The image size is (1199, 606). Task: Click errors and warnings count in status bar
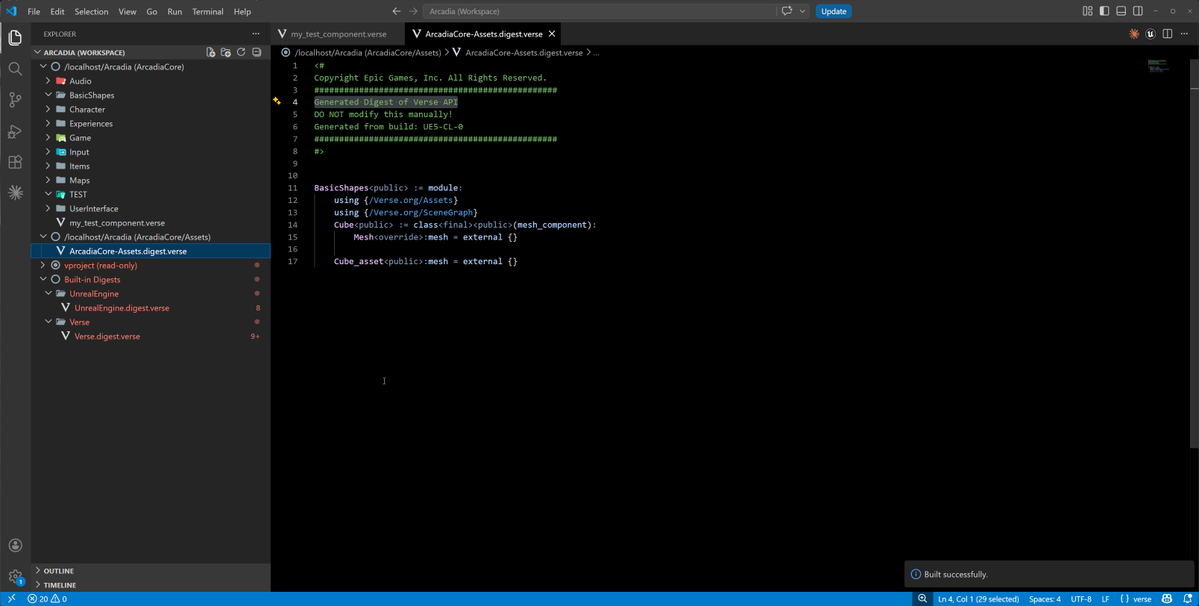click(47, 599)
